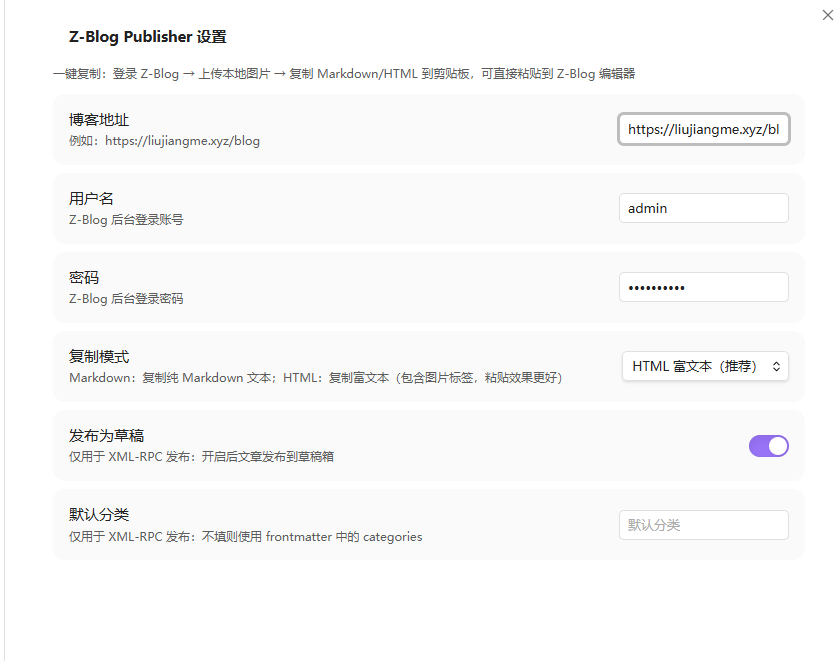
Task: Click the '用户名' setting label
Action: [91, 199]
